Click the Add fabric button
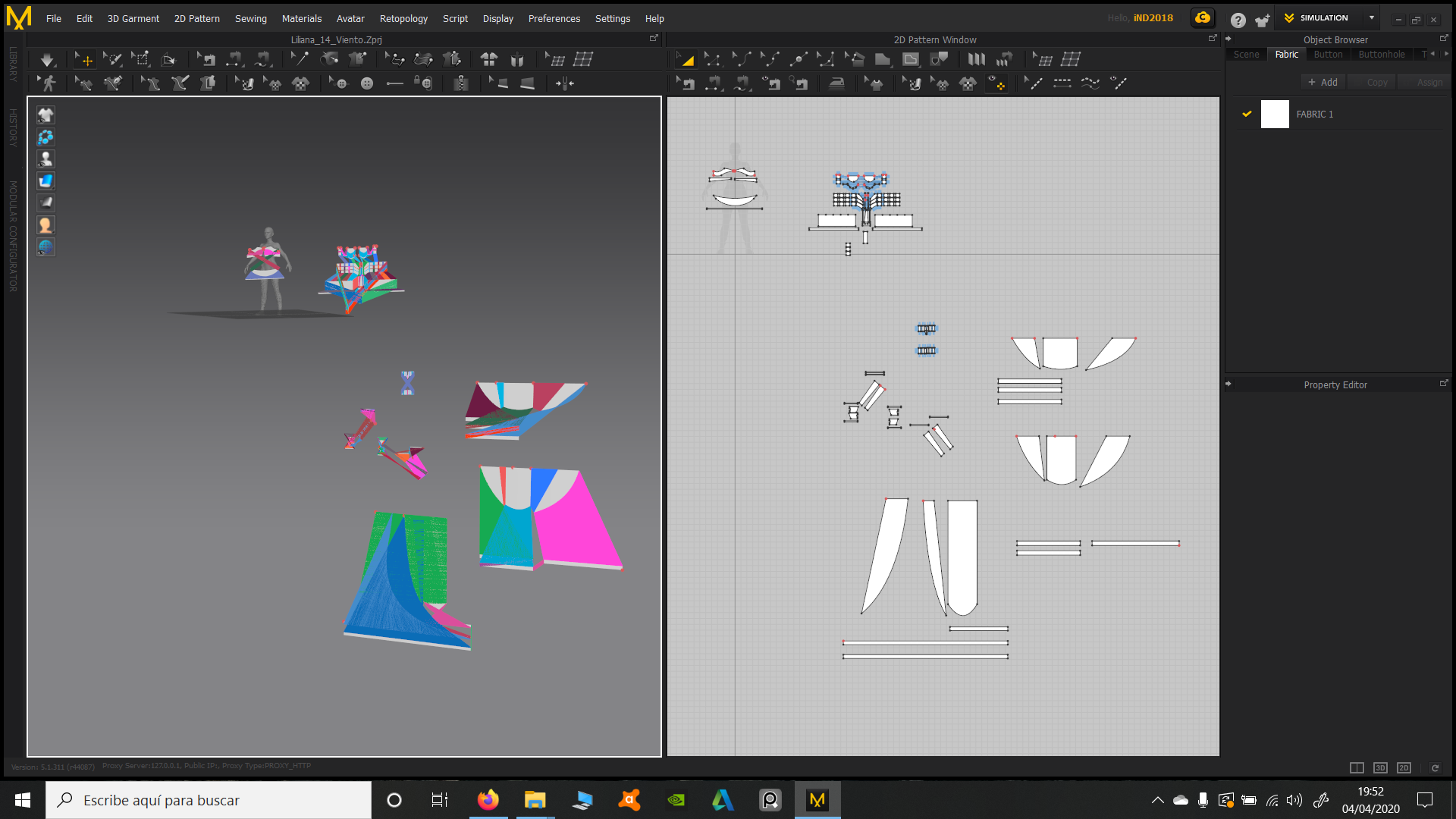Image resolution: width=1456 pixels, height=819 pixels. click(1323, 83)
